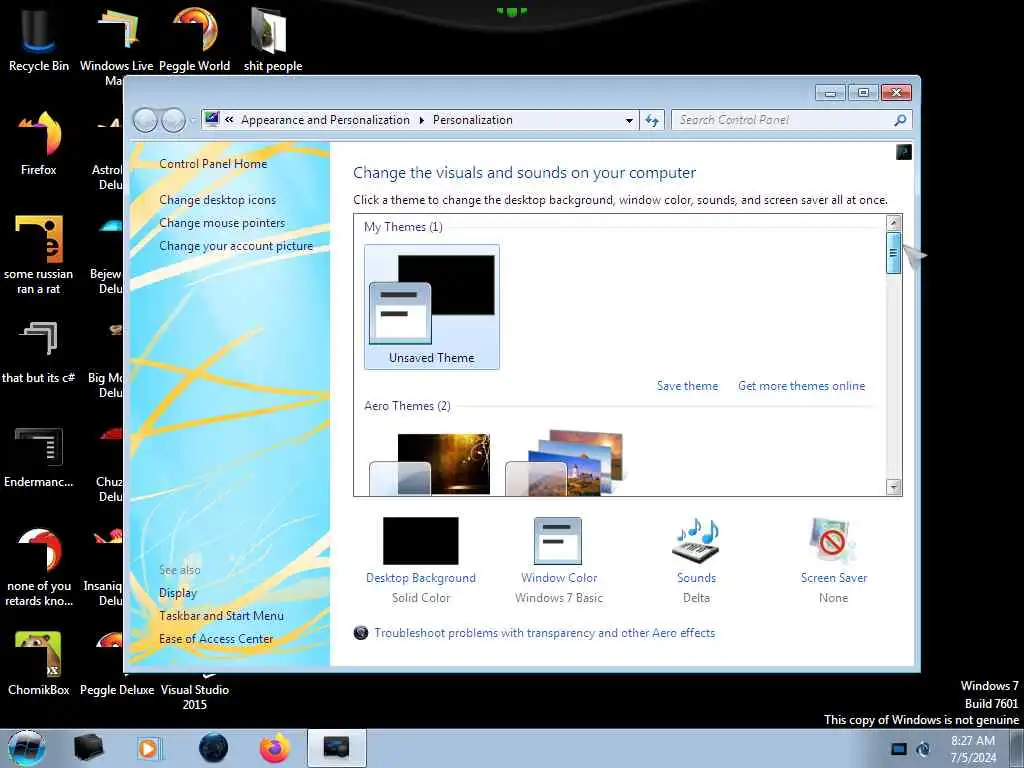The width and height of the screenshot is (1024, 768).
Task: Select the first Aero theme thumbnail
Action: [x=430, y=464]
